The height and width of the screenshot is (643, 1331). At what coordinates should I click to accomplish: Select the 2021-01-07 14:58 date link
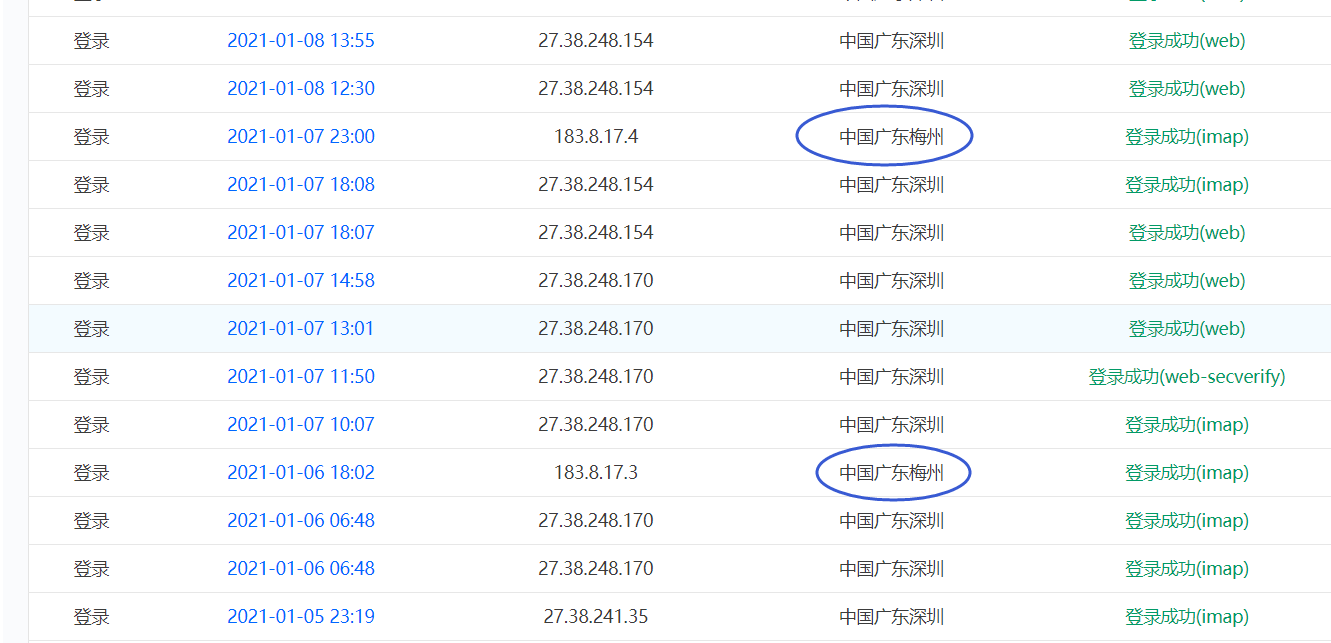(301, 281)
